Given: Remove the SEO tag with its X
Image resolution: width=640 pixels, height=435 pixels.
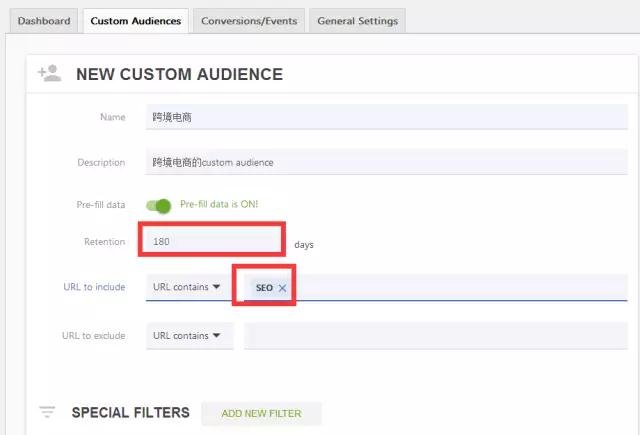Looking at the screenshot, I should click(x=282, y=288).
